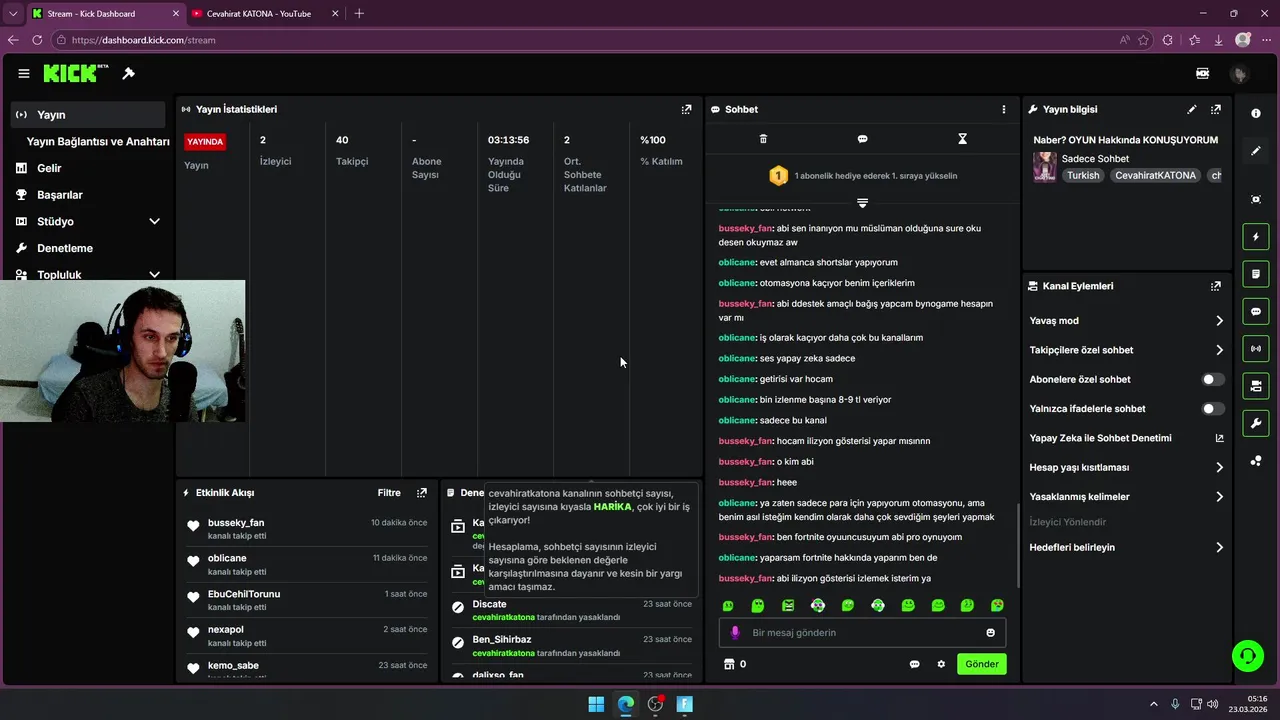Click the chat bubble icon next to gear
Image resolution: width=1280 pixels, height=720 pixels.
pos(914,664)
